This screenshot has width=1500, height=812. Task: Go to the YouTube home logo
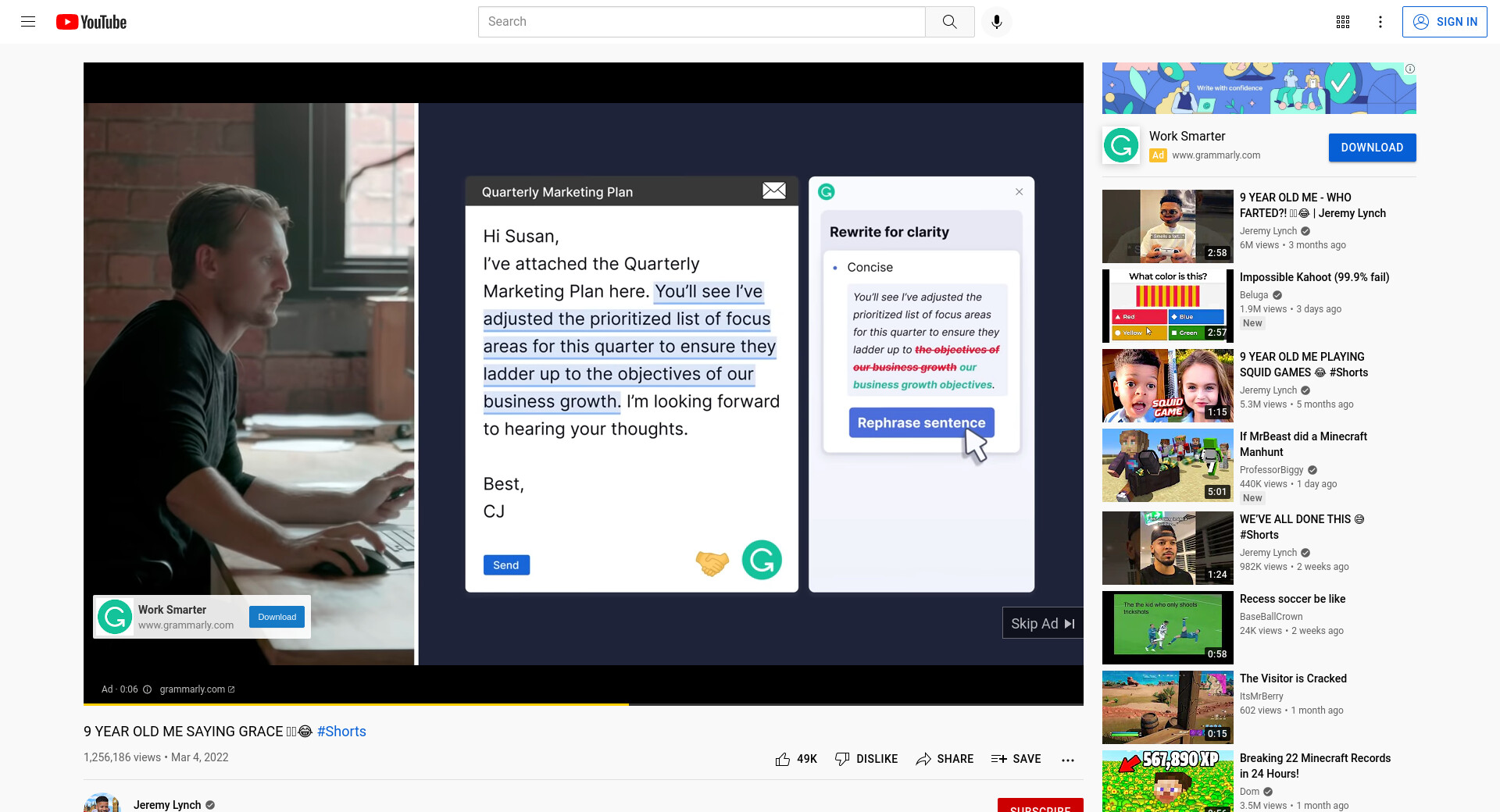click(x=91, y=22)
